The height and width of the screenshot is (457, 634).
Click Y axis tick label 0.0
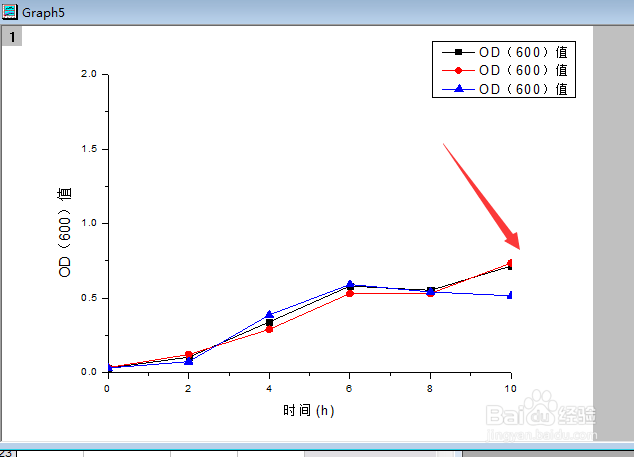point(89,372)
